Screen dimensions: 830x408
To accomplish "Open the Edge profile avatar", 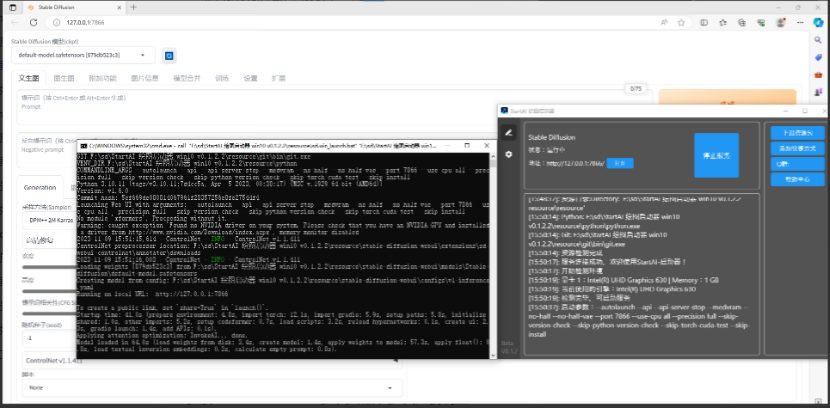I will coord(780,22).
